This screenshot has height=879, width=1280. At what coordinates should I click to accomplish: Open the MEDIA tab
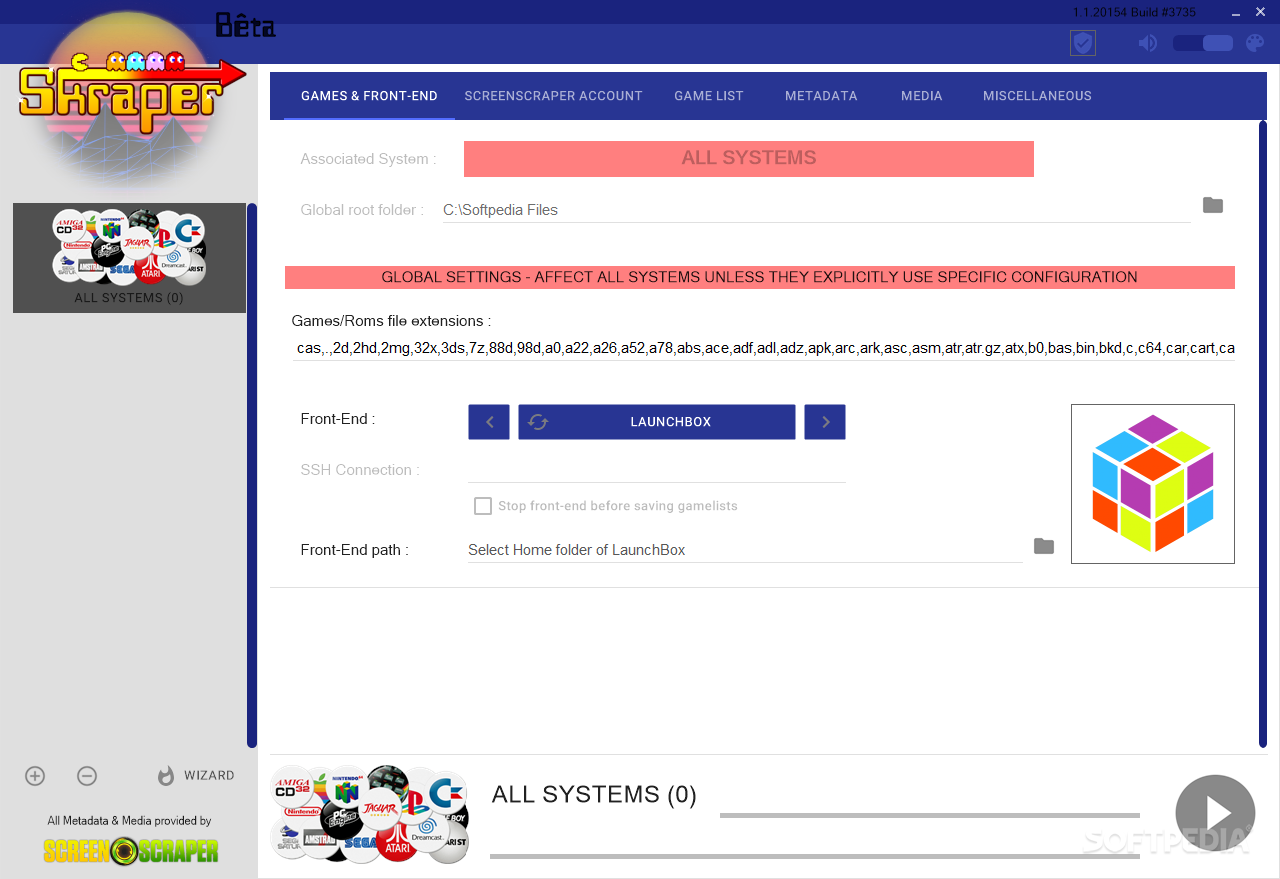(x=921, y=96)
